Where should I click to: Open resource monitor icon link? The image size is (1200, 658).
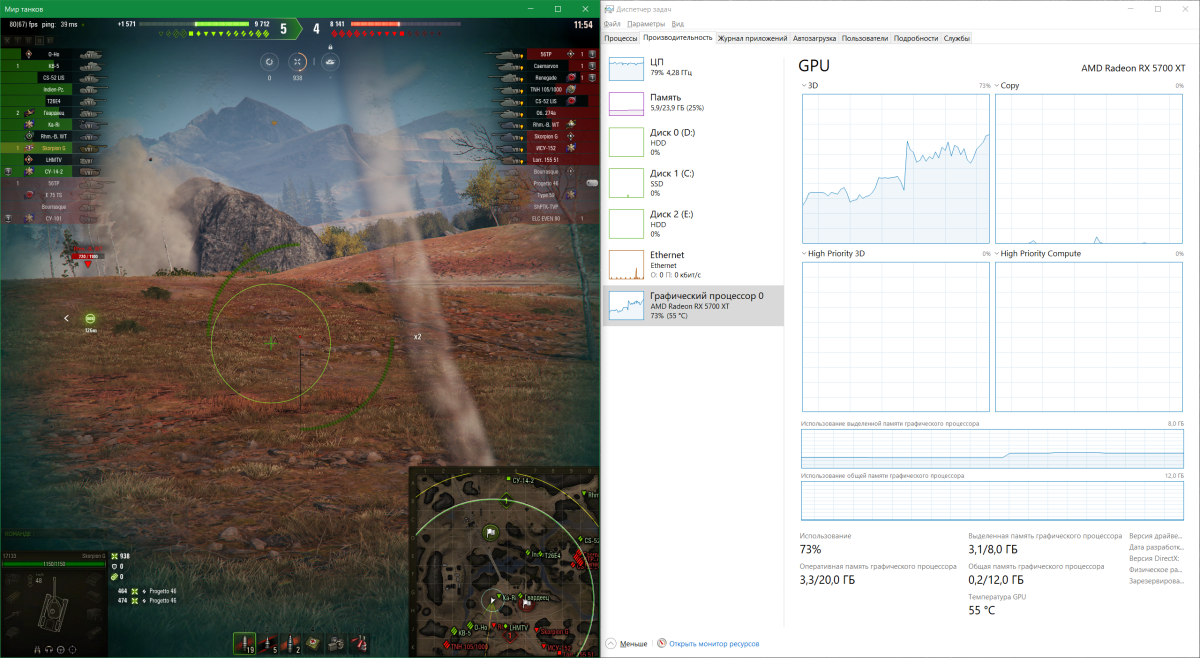(x=661, y=644)
